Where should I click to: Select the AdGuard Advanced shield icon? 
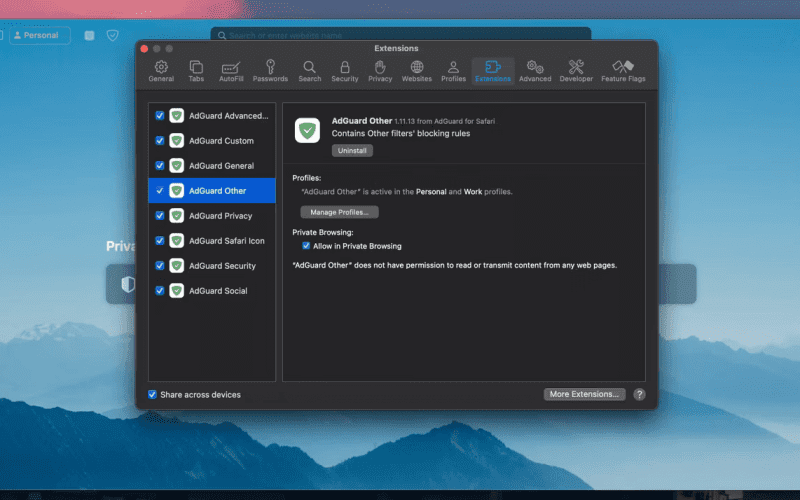tap(177, 115)
